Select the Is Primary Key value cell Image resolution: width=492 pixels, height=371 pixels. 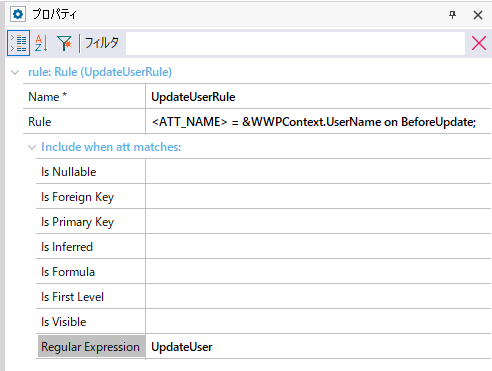(318, 221)
